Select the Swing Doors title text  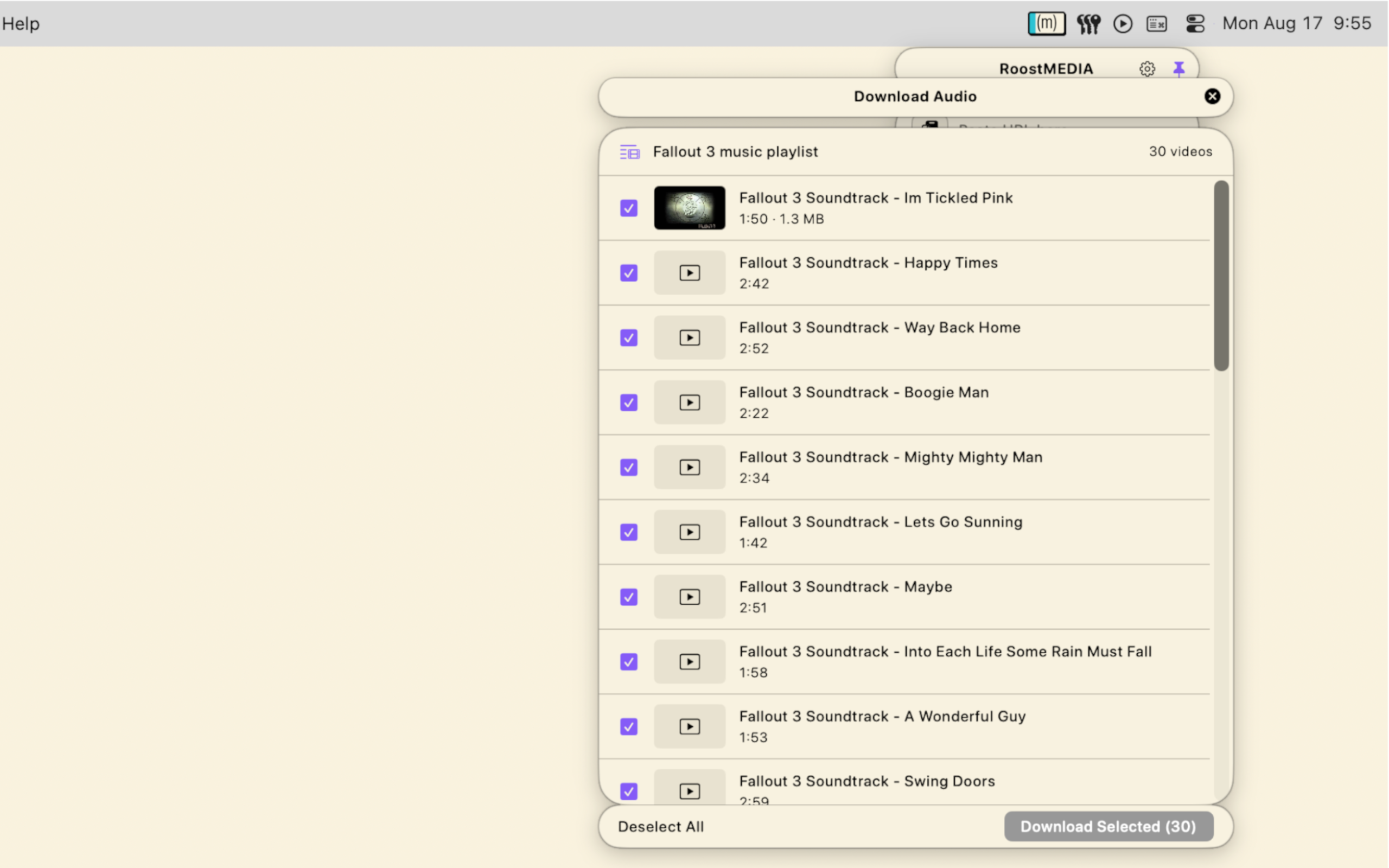pyautogui.click(x=866, y=782)
